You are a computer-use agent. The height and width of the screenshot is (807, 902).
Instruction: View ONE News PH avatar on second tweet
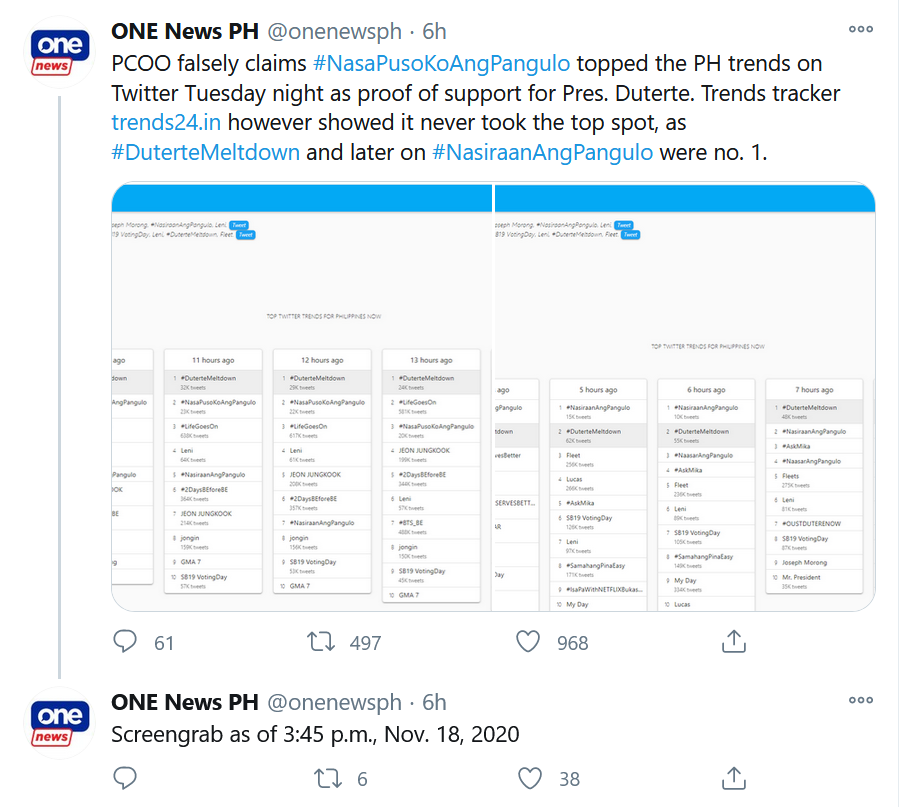pyautogui.click(x=60, y=724)
